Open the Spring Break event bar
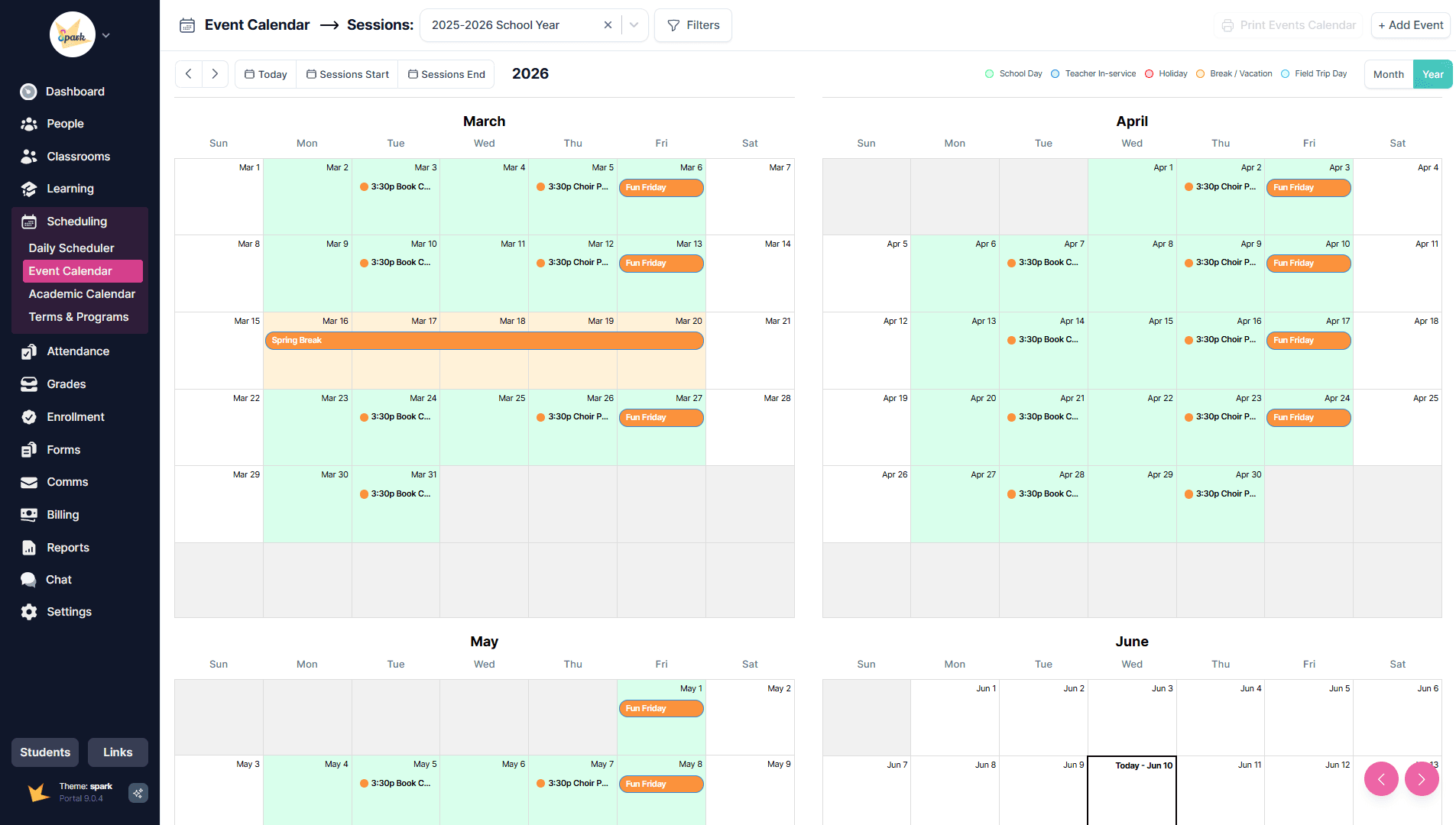Image resolution: width=1456 pixels, height=825 pixels. point(484,341)
